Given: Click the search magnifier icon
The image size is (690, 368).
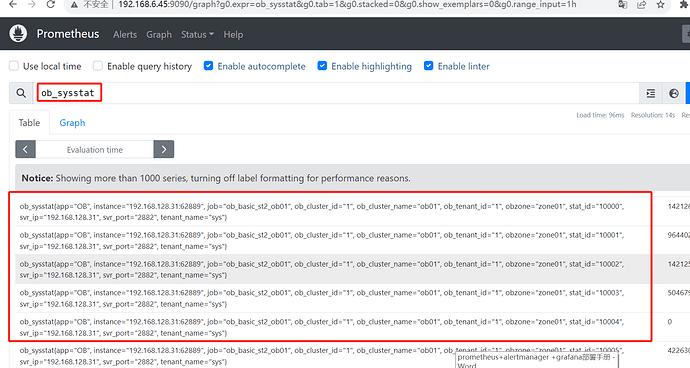Looking at the screenshot, I should [x=21, y=93].
